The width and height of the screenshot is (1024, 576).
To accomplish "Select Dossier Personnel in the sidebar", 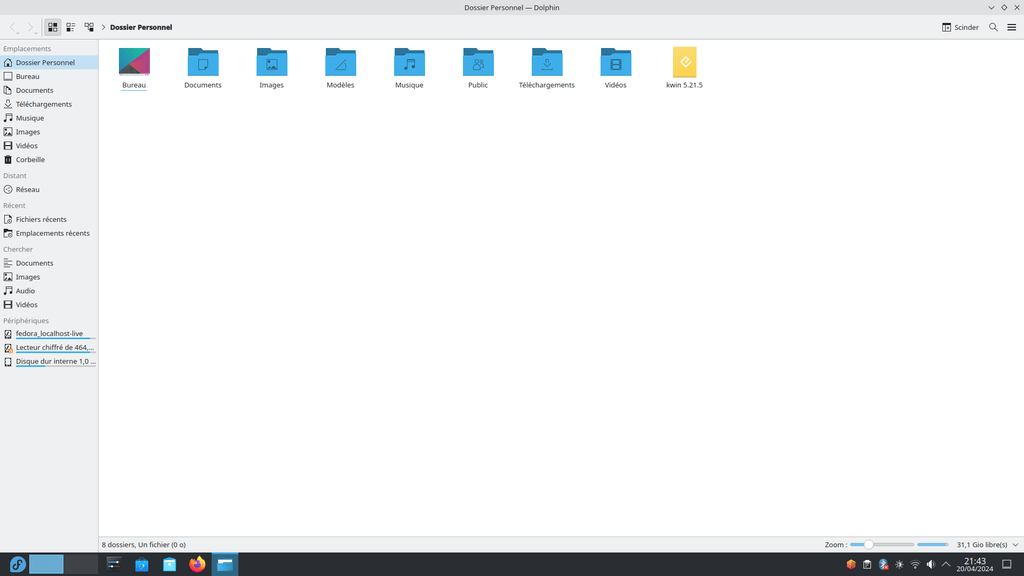I will point(49,63).
